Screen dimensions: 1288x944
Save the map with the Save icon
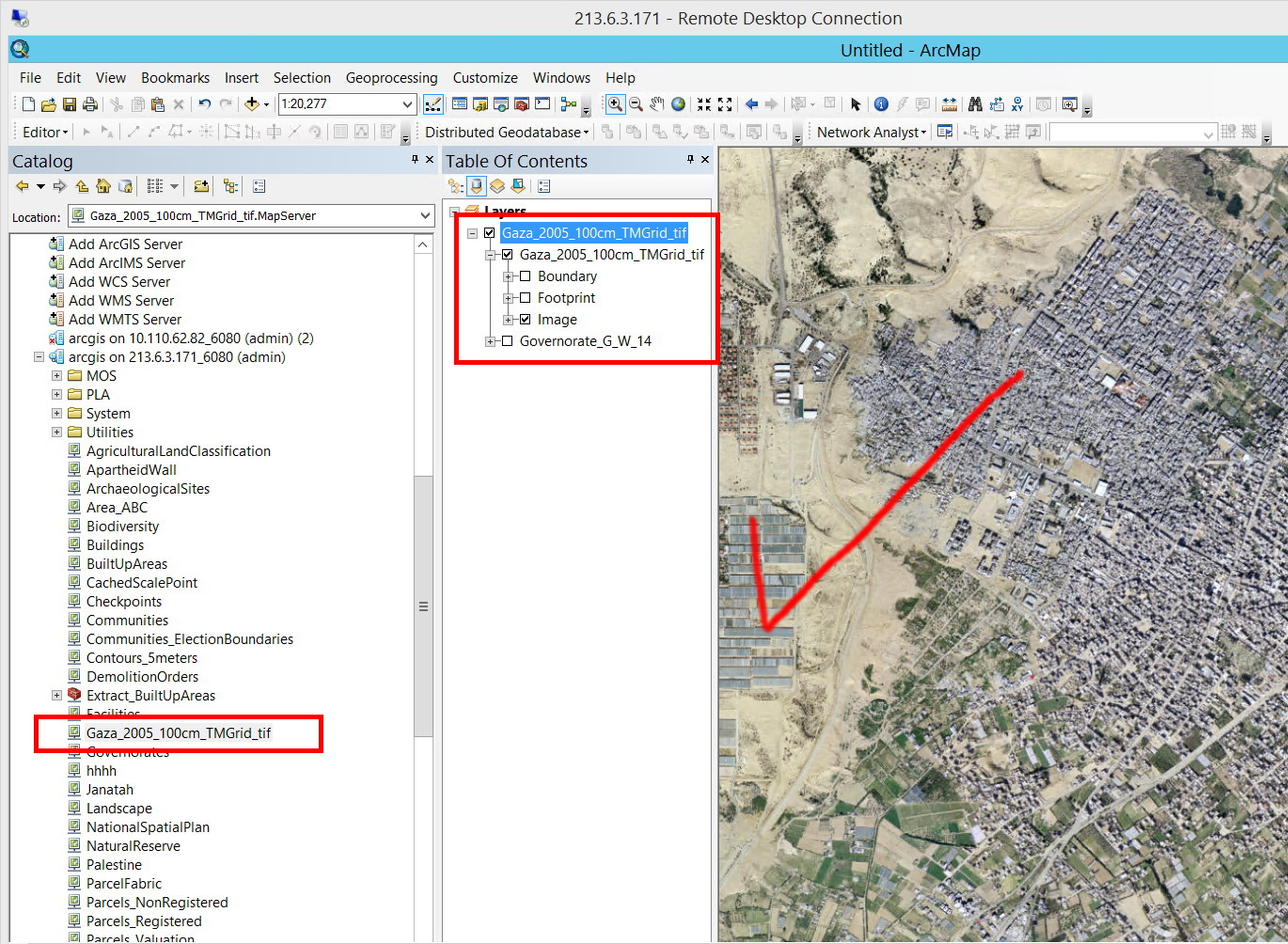coord(70,104)
